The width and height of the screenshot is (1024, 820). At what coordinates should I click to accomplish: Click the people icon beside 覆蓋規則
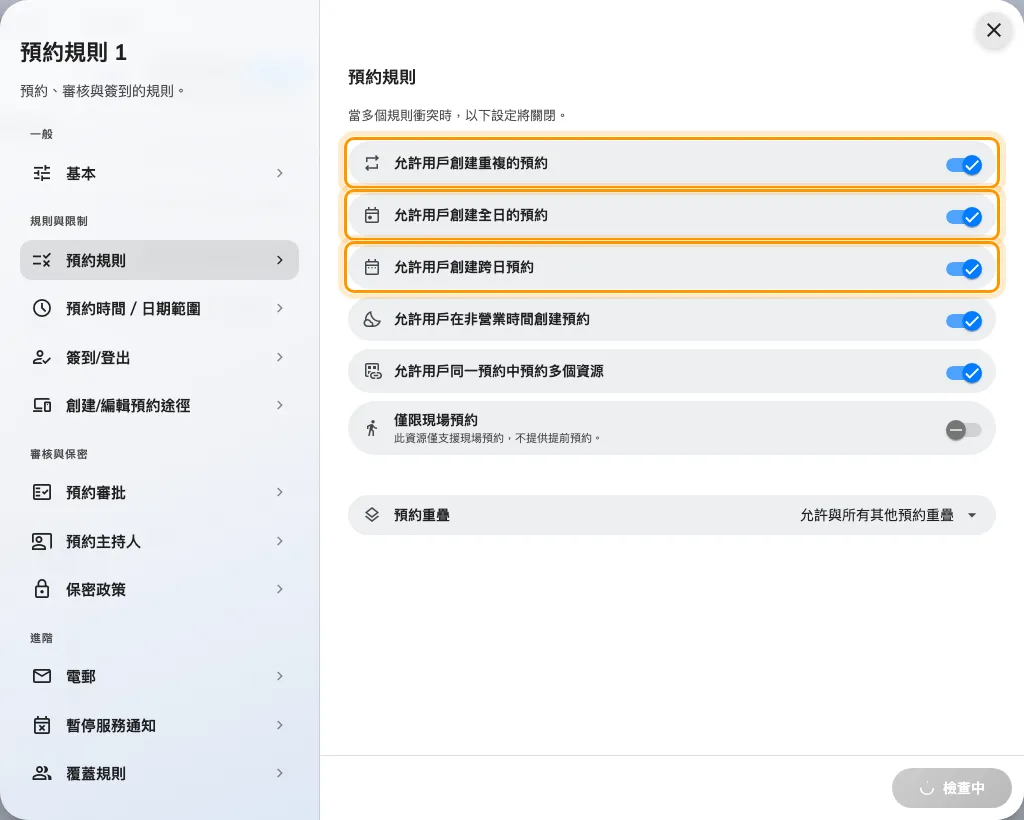pos(42,773)
